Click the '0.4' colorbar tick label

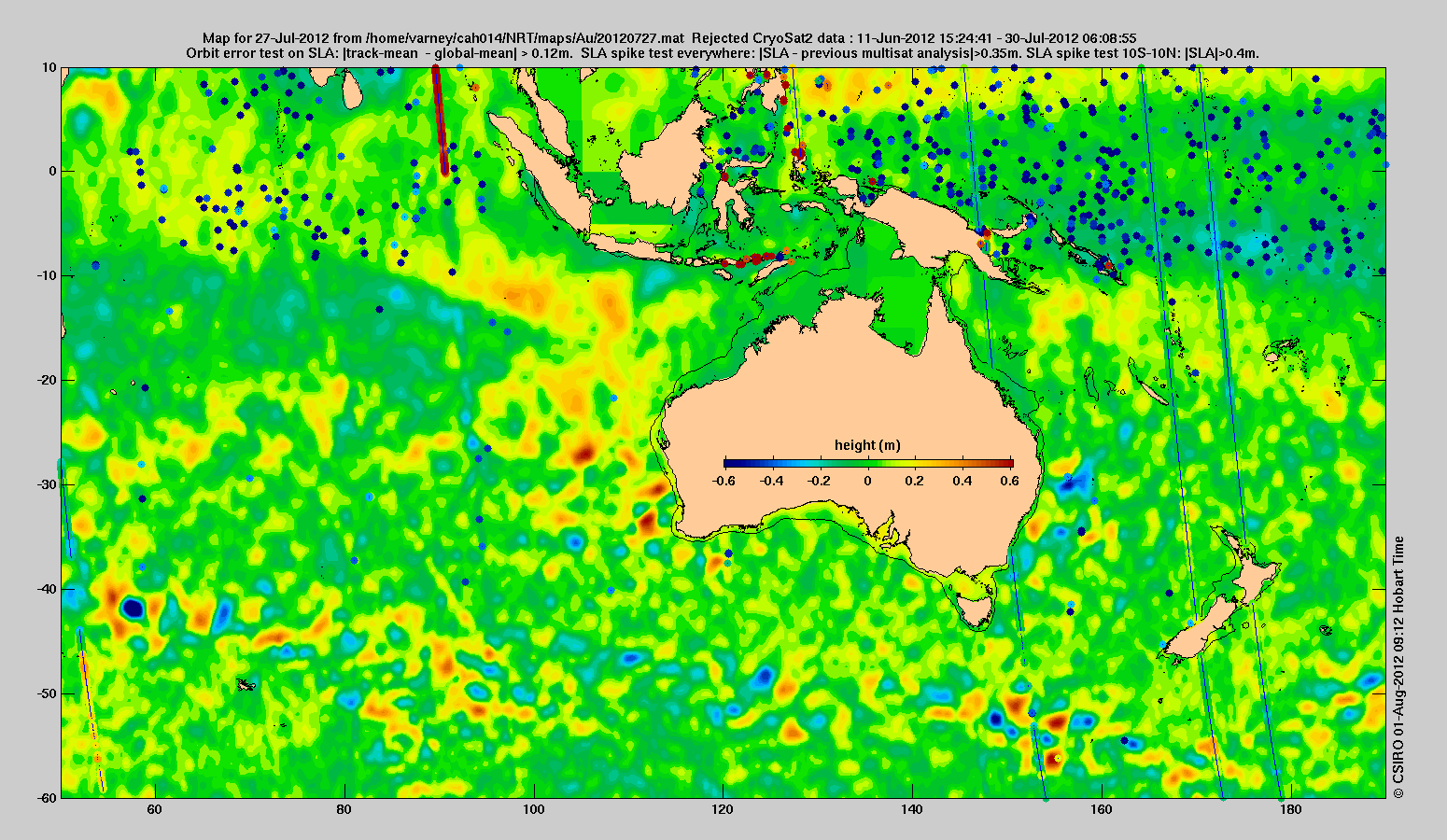click(x=964, y=481)
